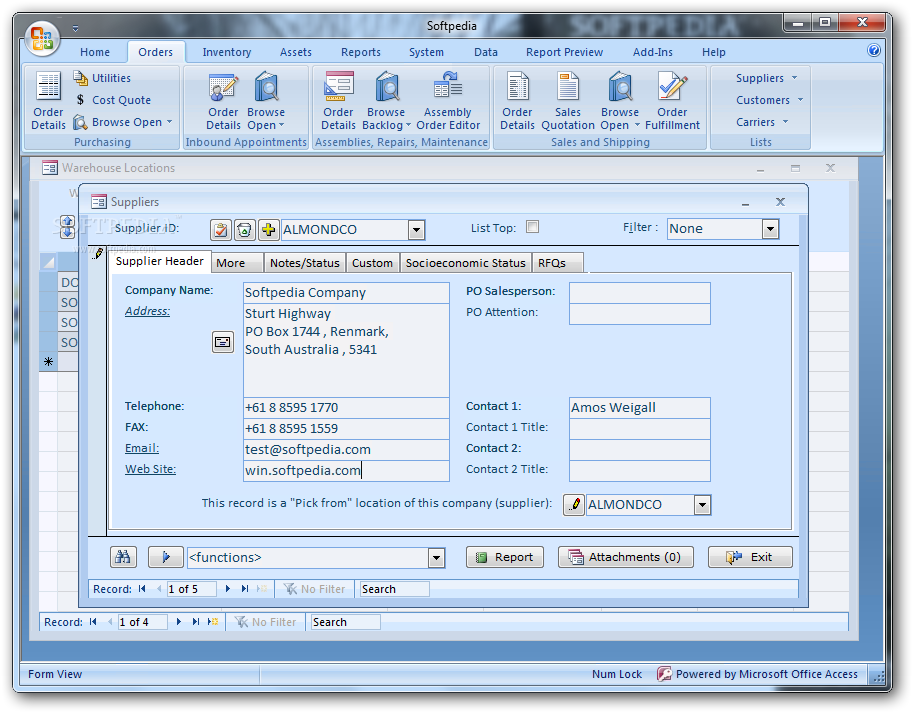Open Cost Quote tool
The height and width of the screenshot is (713, 913).
[x=114, y=100]
